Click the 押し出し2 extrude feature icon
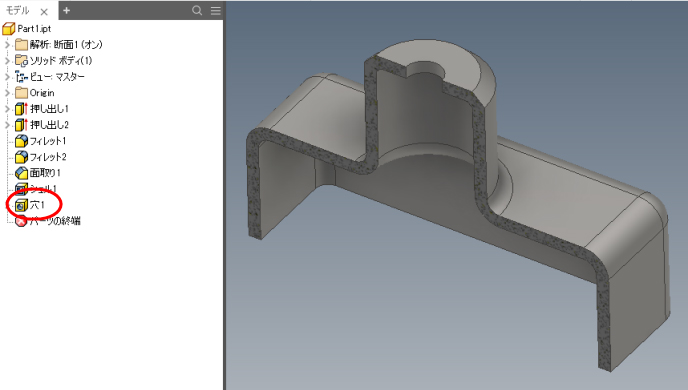Screen dimensions: 688x390 21,125
